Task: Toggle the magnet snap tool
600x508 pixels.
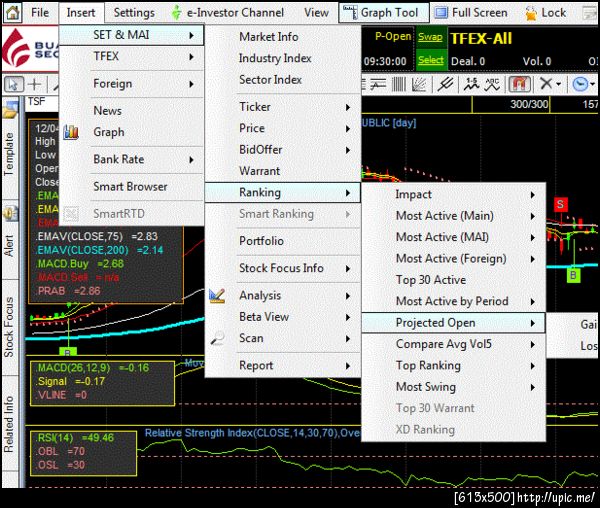Action: (x=519, y=84)
